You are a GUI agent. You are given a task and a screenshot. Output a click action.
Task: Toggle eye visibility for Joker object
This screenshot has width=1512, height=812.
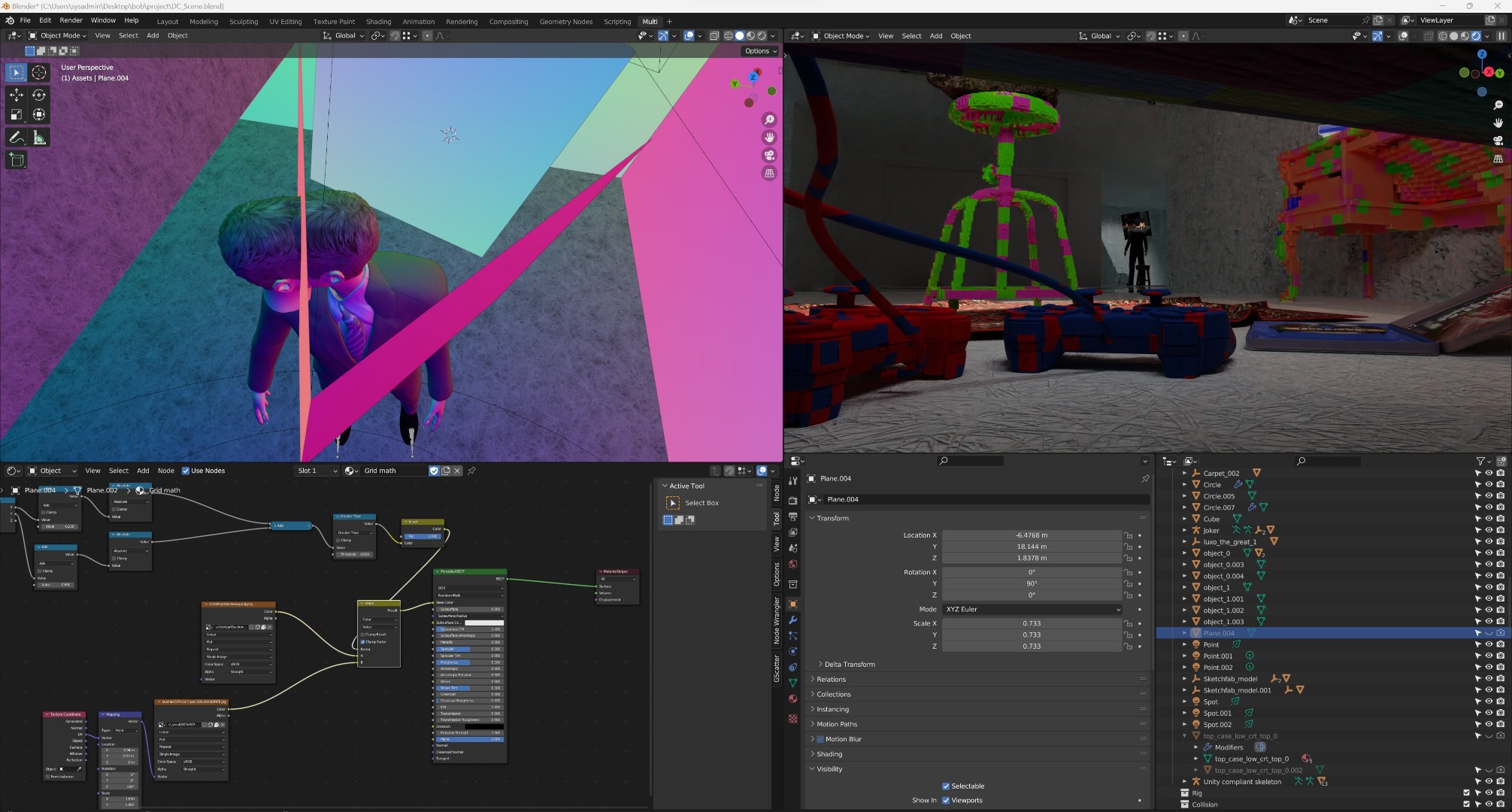(1489, 530)
